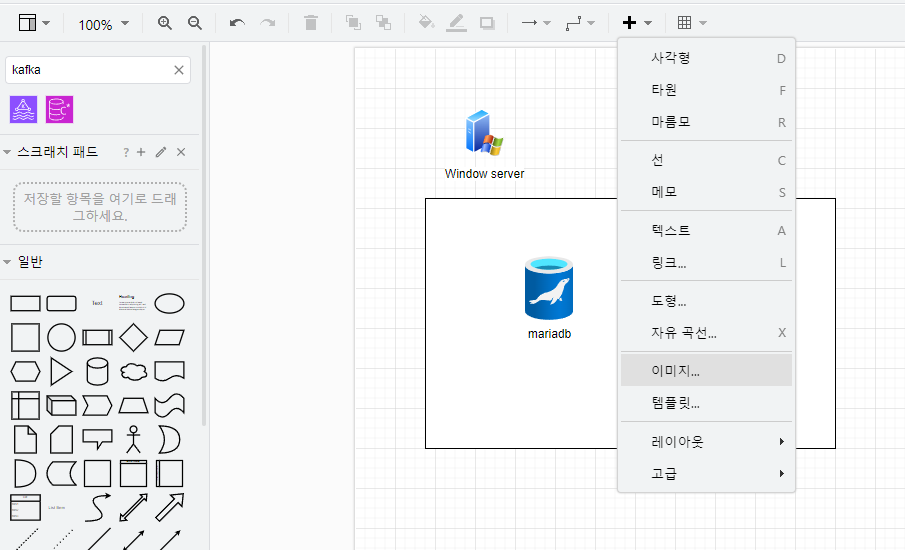Select the cylinder shape

(x=97, y=372)
